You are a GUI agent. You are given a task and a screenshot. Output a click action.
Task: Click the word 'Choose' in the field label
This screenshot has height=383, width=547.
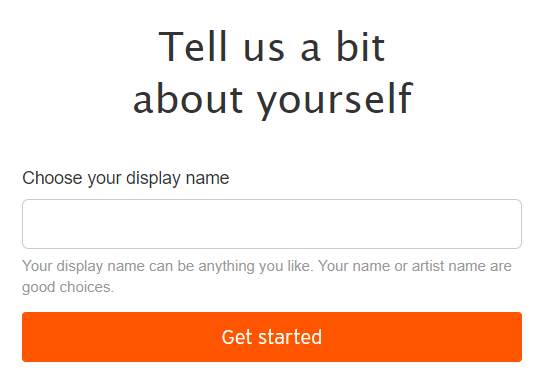(x=52, y=178)
